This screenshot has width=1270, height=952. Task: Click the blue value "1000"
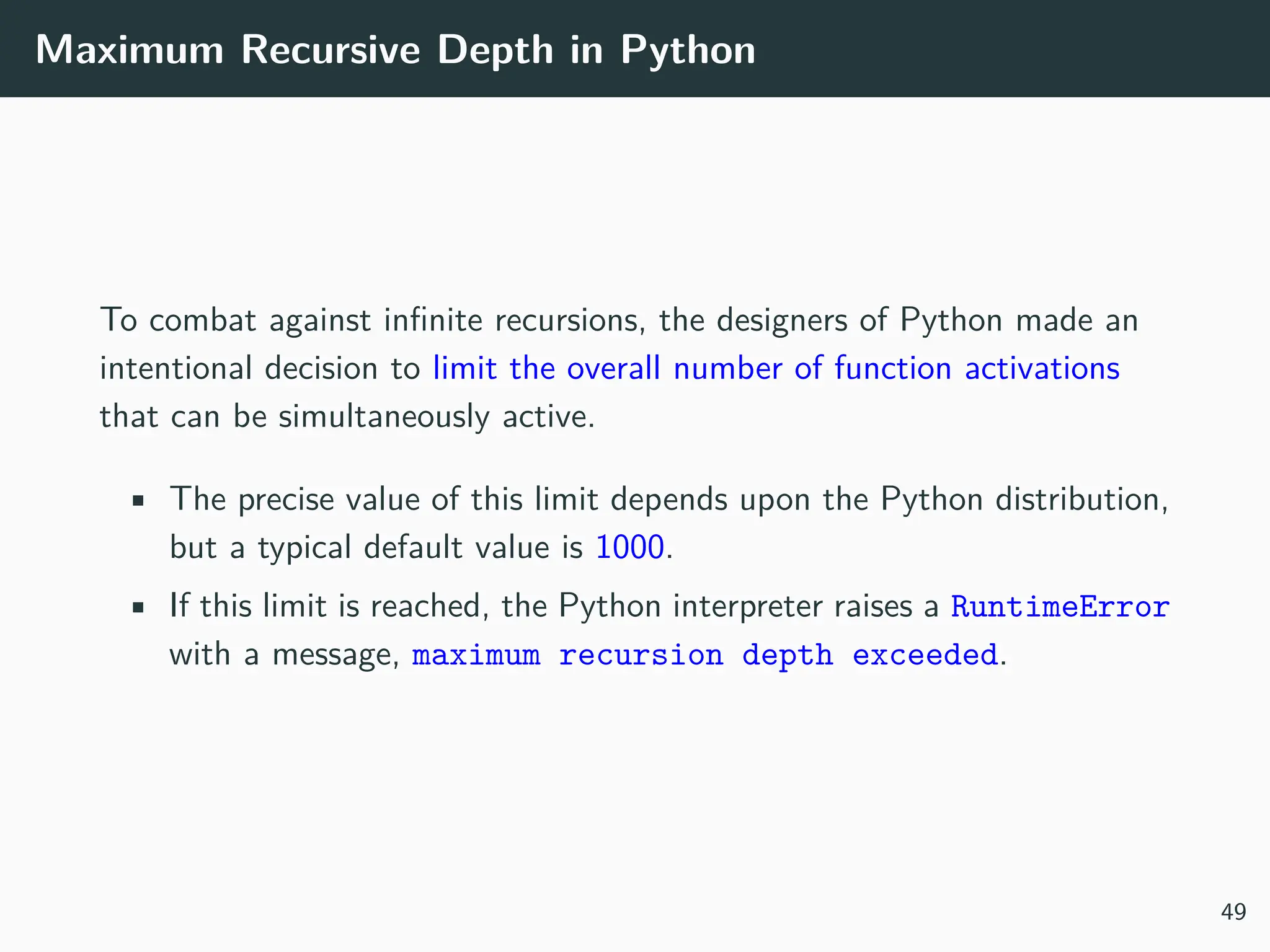(x=630, y=547)
